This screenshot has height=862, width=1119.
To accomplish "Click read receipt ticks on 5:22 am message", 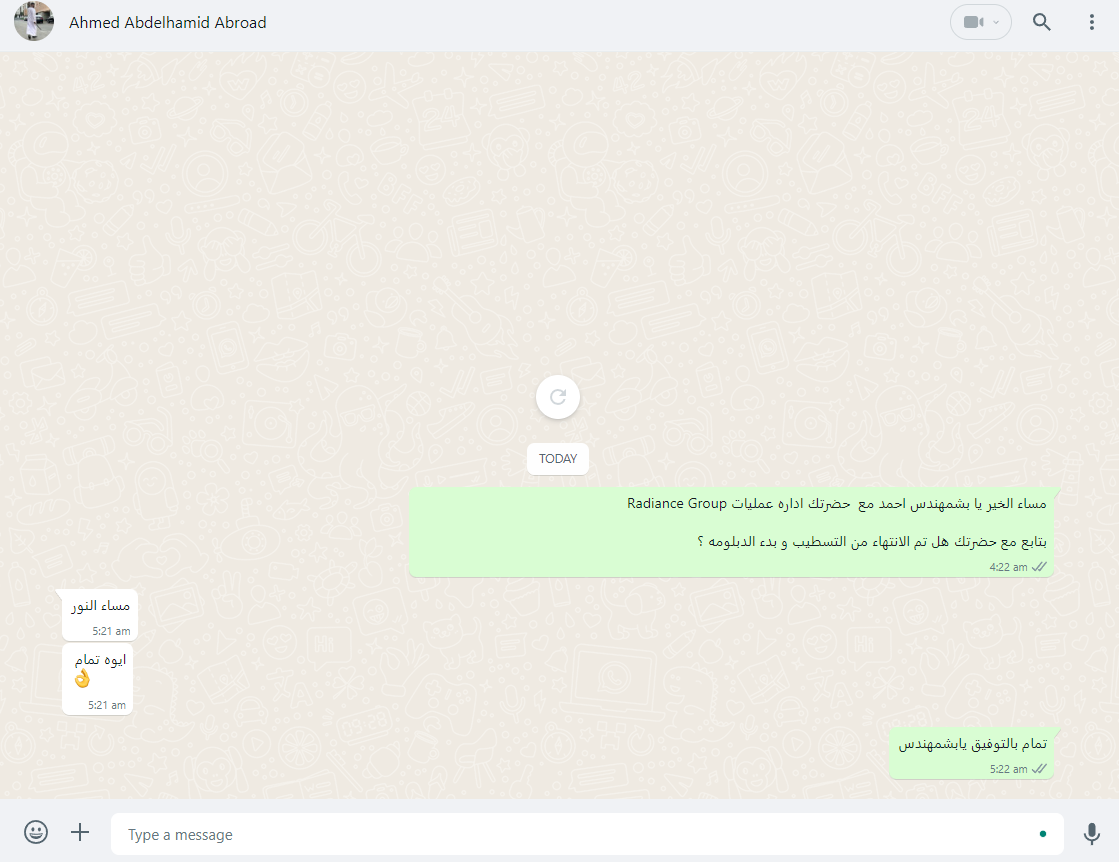I will [x=1039, y=769].
